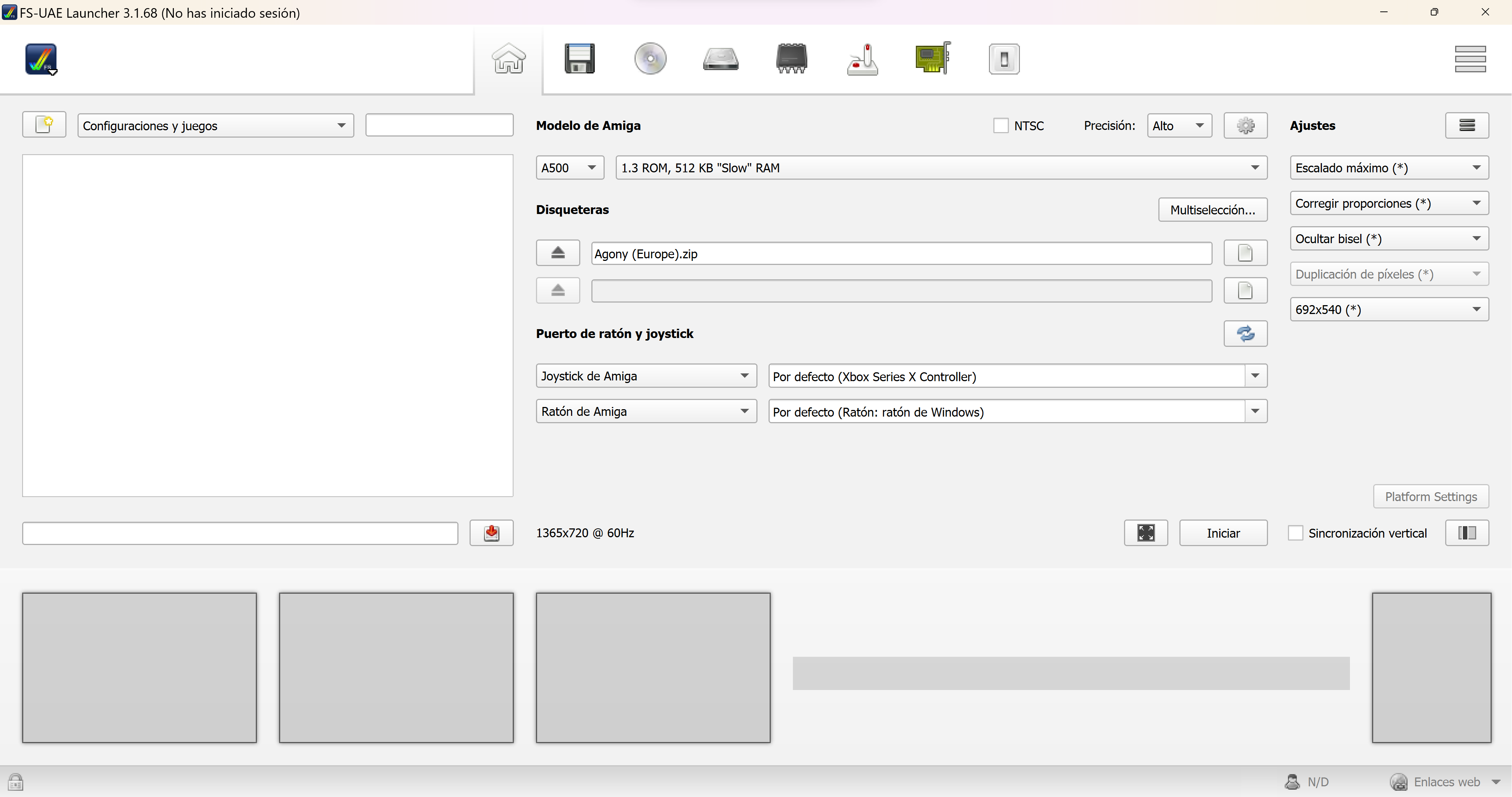Image resolution: width=1512 pixels, height=797 pixels.
Task: Open the Ratón de Amiga port type dropdown
Action: pyautogui.click(x=646, y=411)
